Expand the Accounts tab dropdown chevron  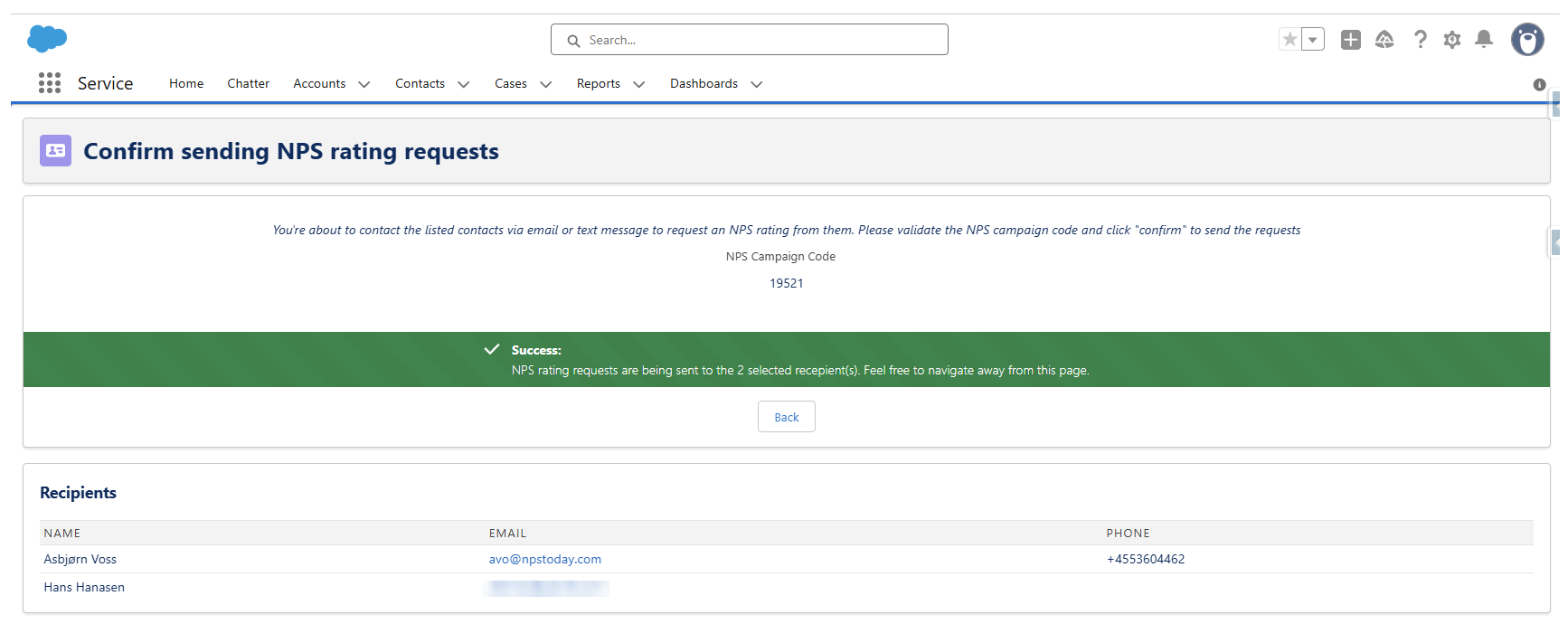[364, 84]
